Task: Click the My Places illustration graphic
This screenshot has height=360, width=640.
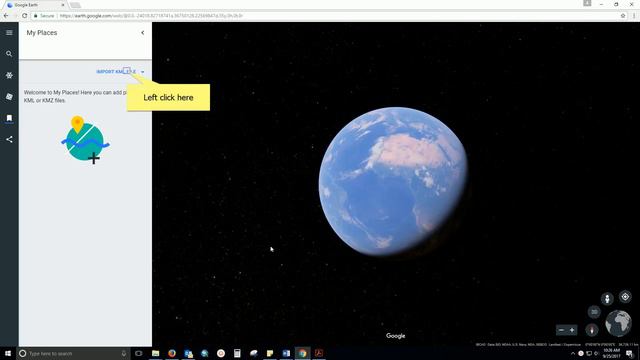Action: click(x=85, y=140)
